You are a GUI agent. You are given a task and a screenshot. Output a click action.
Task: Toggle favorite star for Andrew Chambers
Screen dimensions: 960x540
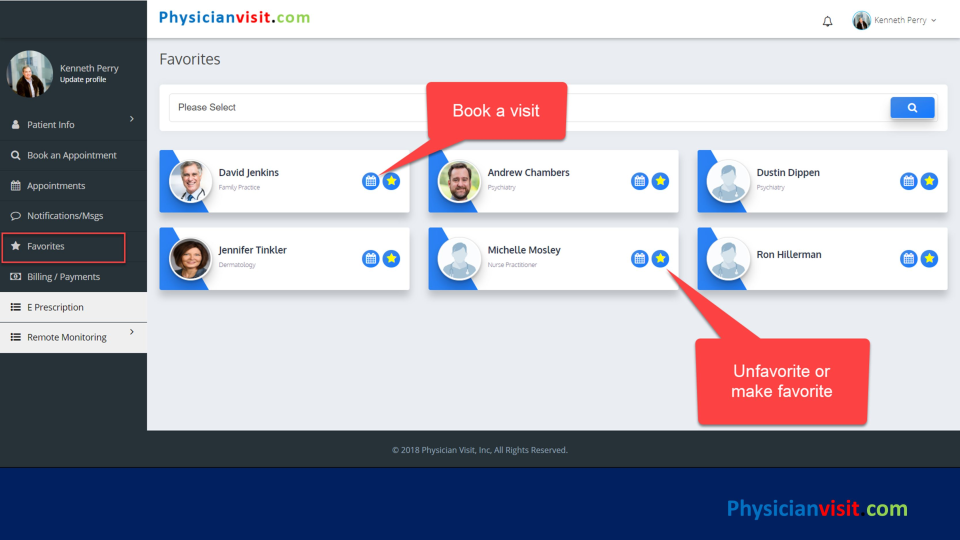tap(660, 181)
